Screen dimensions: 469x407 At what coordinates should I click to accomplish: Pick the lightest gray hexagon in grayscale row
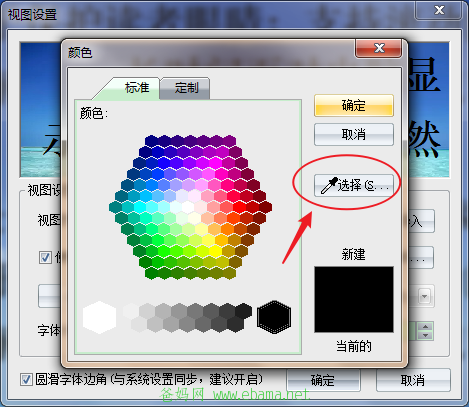click(x=131, y=311)
